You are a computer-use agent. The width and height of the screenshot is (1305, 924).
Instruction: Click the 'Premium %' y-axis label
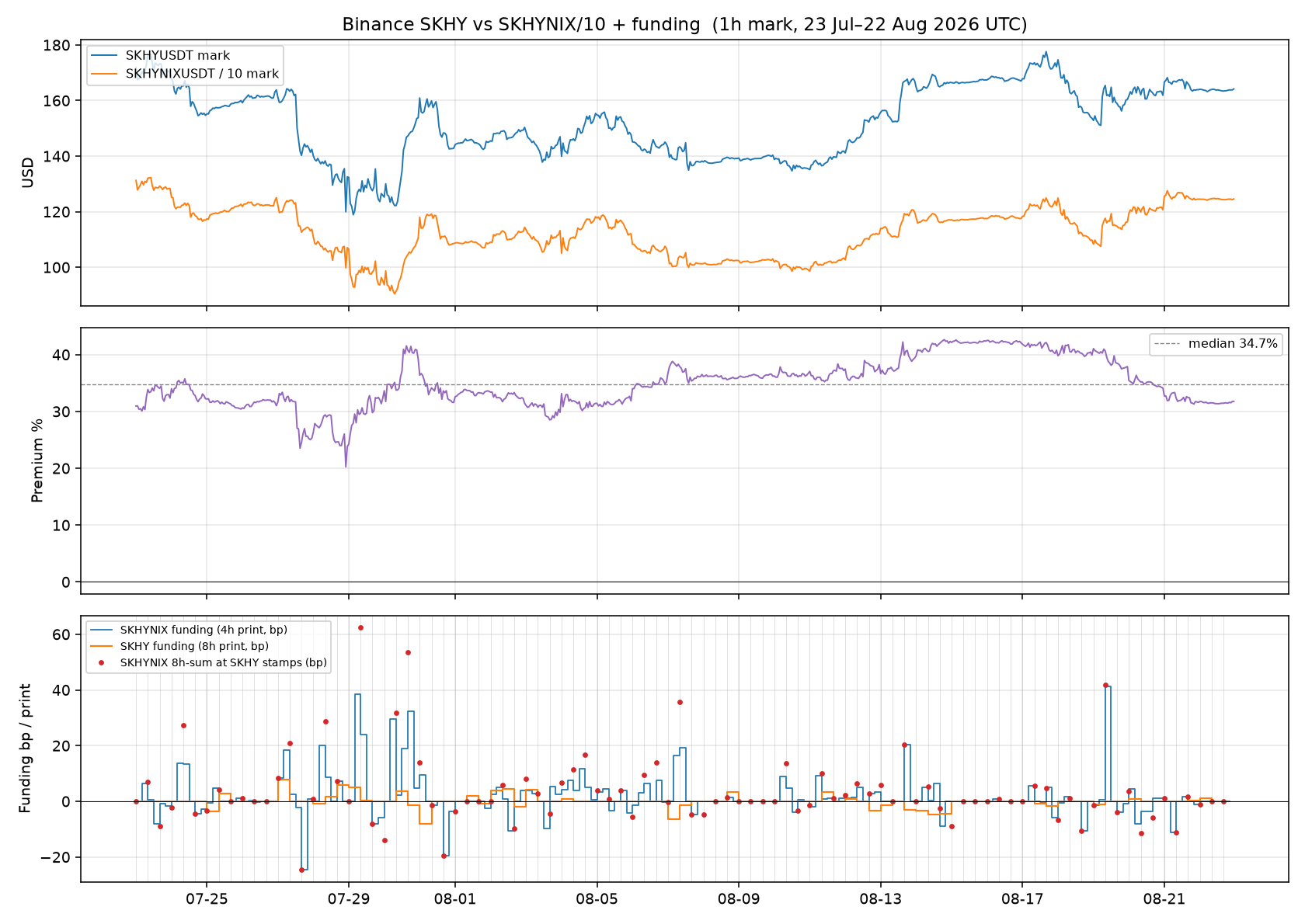click(37, 460)
